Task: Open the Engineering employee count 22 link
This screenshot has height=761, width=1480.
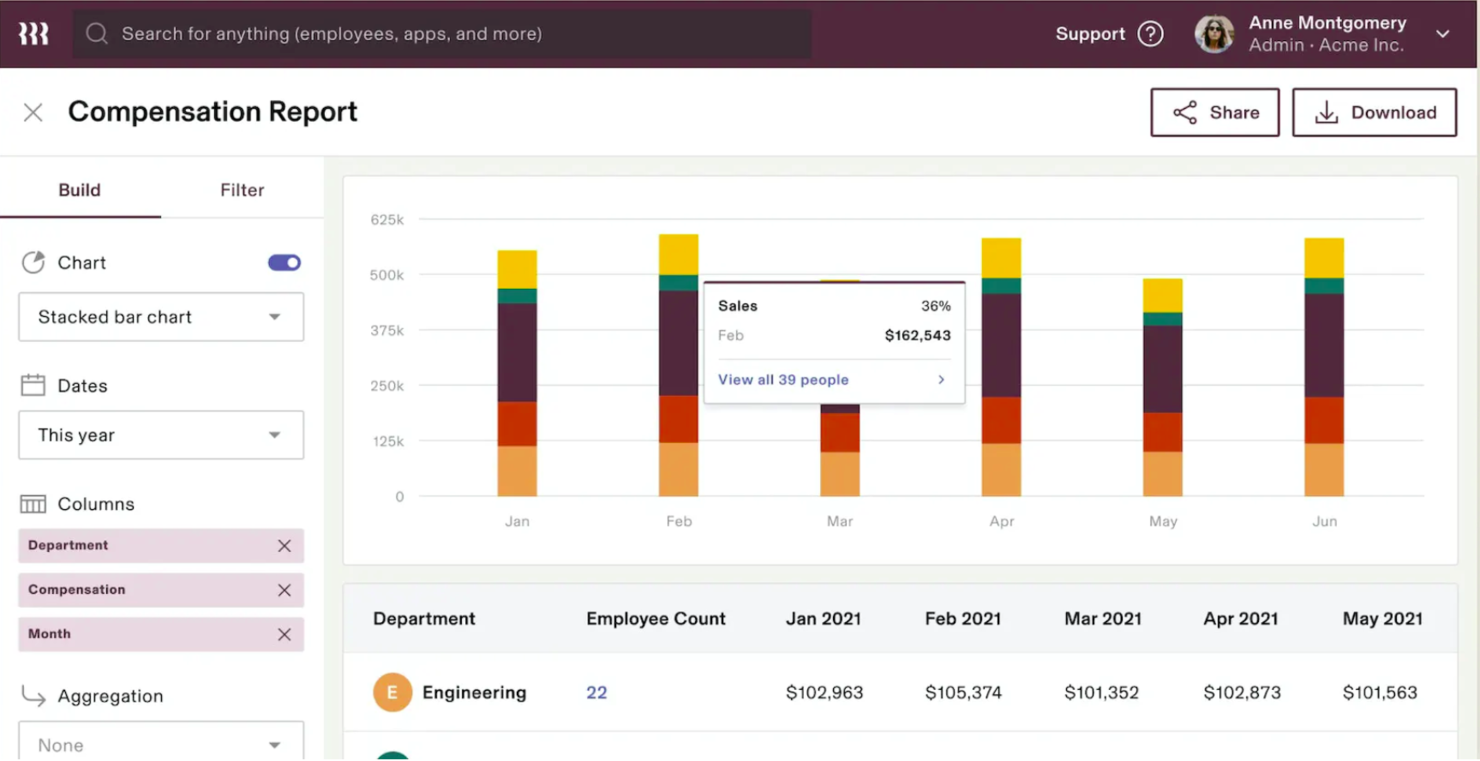Action: 597,692
